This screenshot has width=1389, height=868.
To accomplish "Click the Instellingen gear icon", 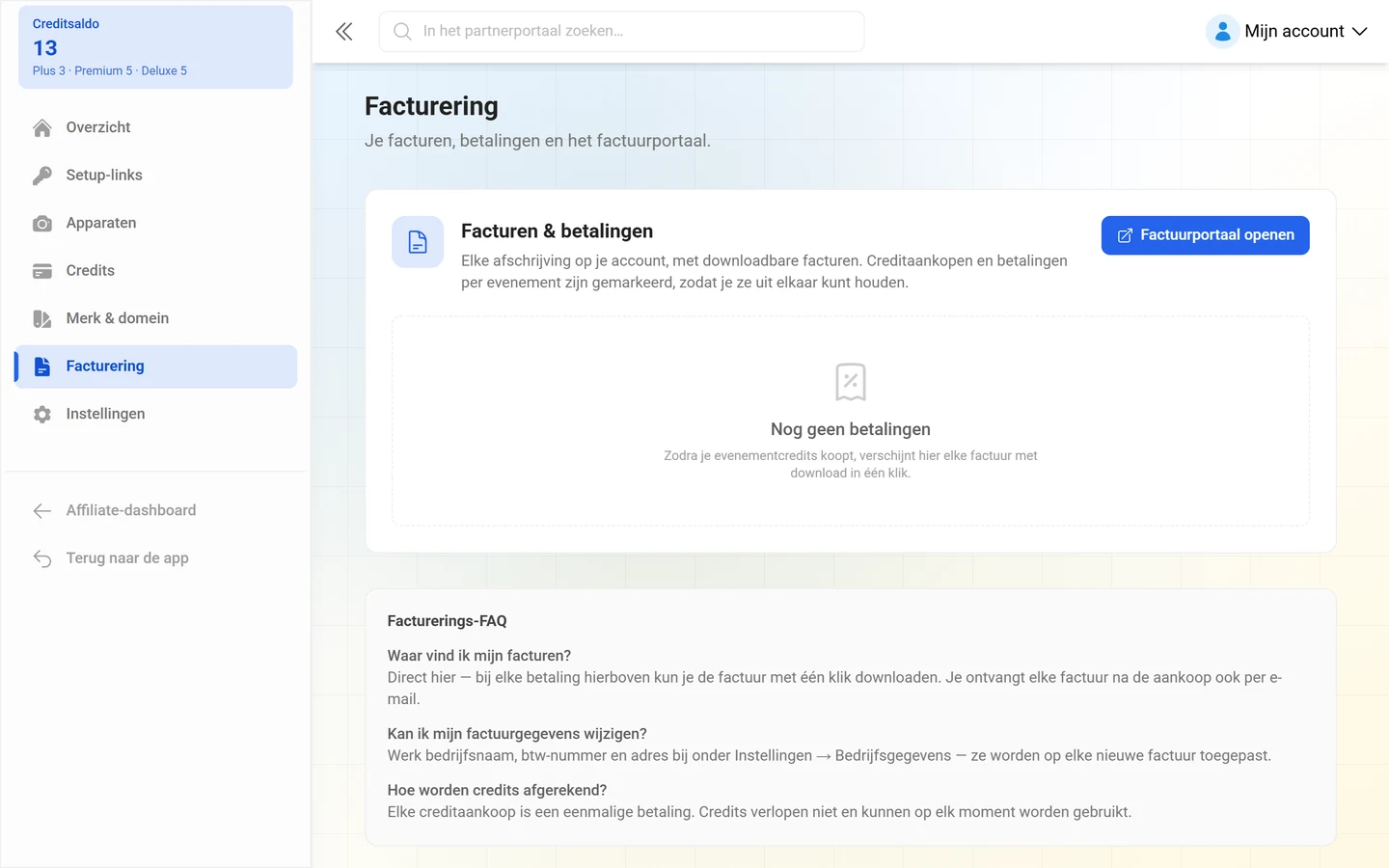I will pos(42,415).
